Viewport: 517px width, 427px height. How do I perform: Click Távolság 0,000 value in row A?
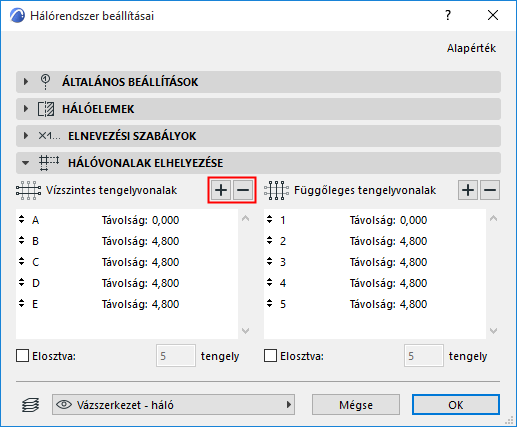pyautogui.click(x=166, y=220)
